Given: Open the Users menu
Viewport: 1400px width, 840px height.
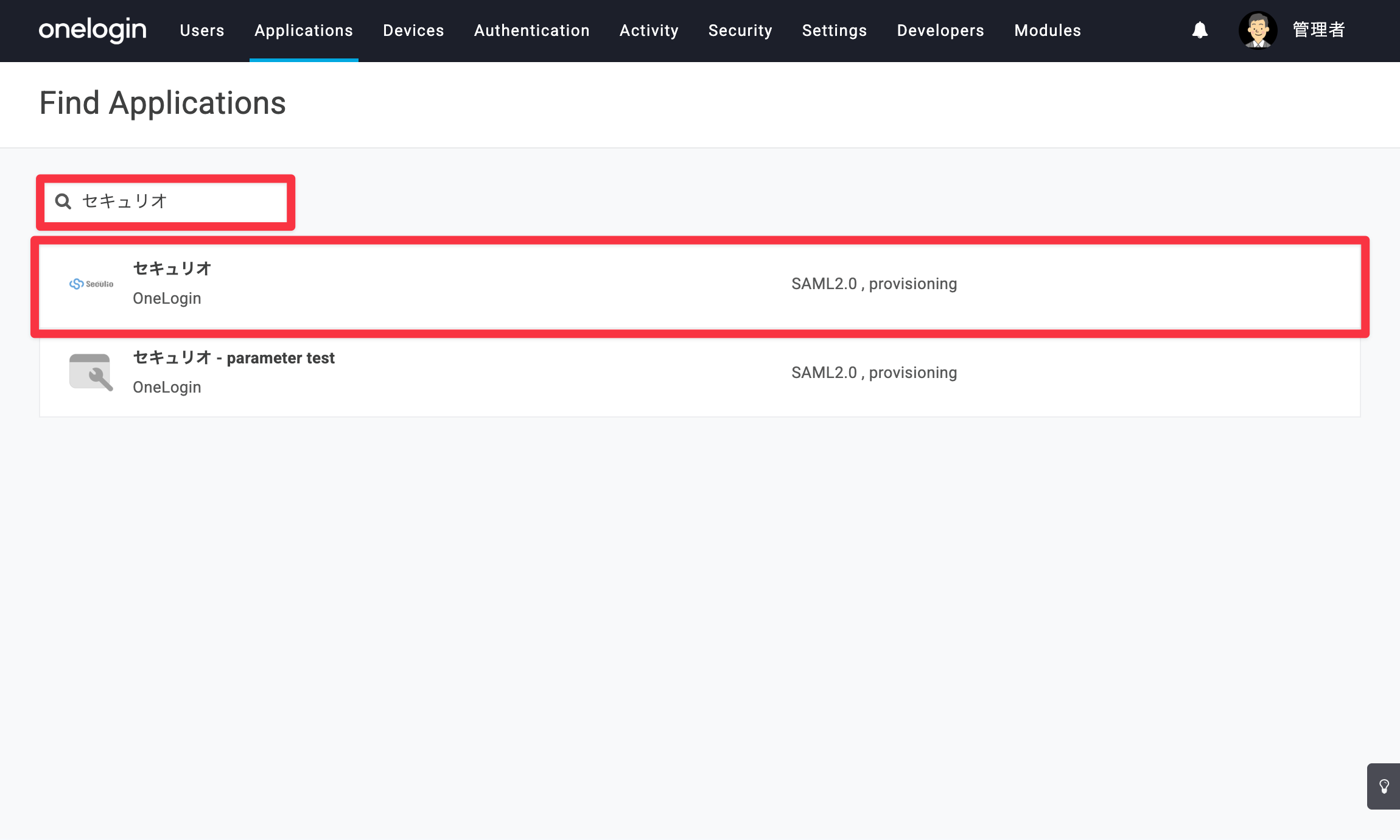Looking at the screenshot, I should [202, 30].
